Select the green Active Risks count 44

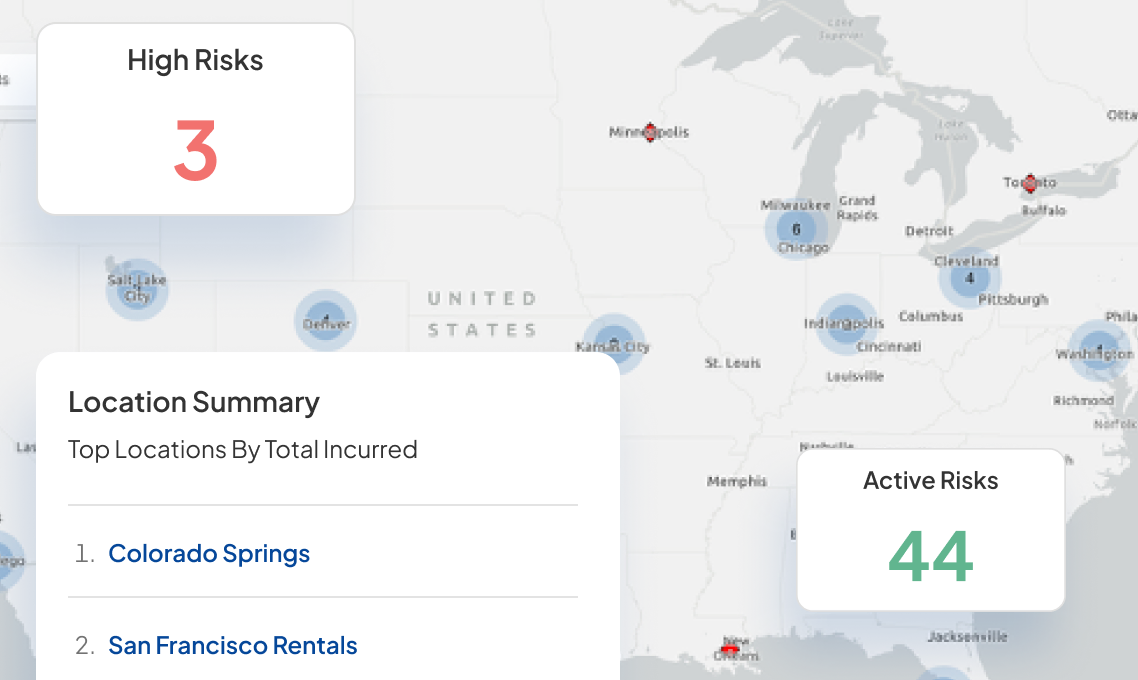(x=931, y=557)
